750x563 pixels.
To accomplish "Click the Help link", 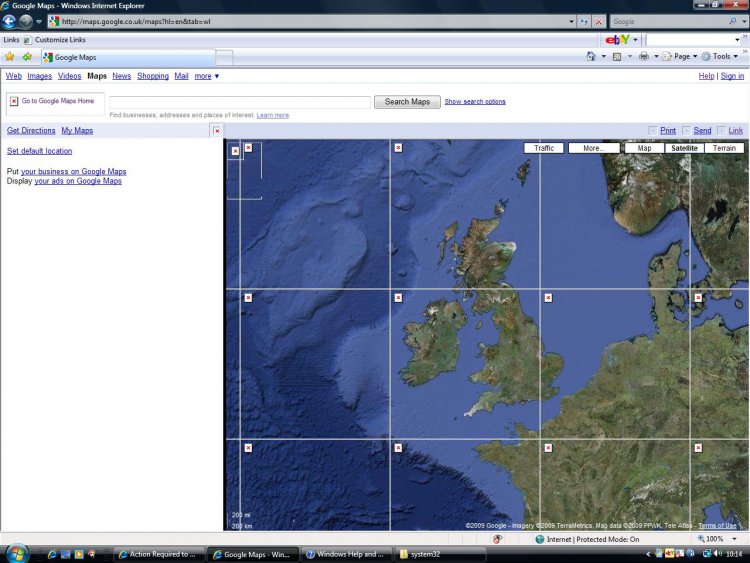I will (706, 76).
